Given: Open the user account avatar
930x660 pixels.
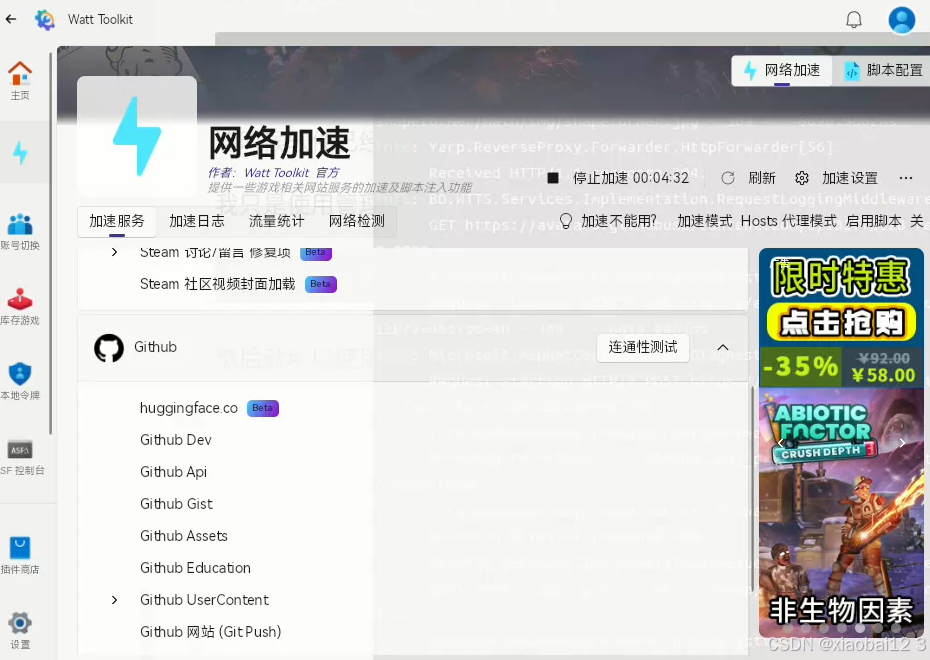Looking at the screenshot, I should 902,20.
